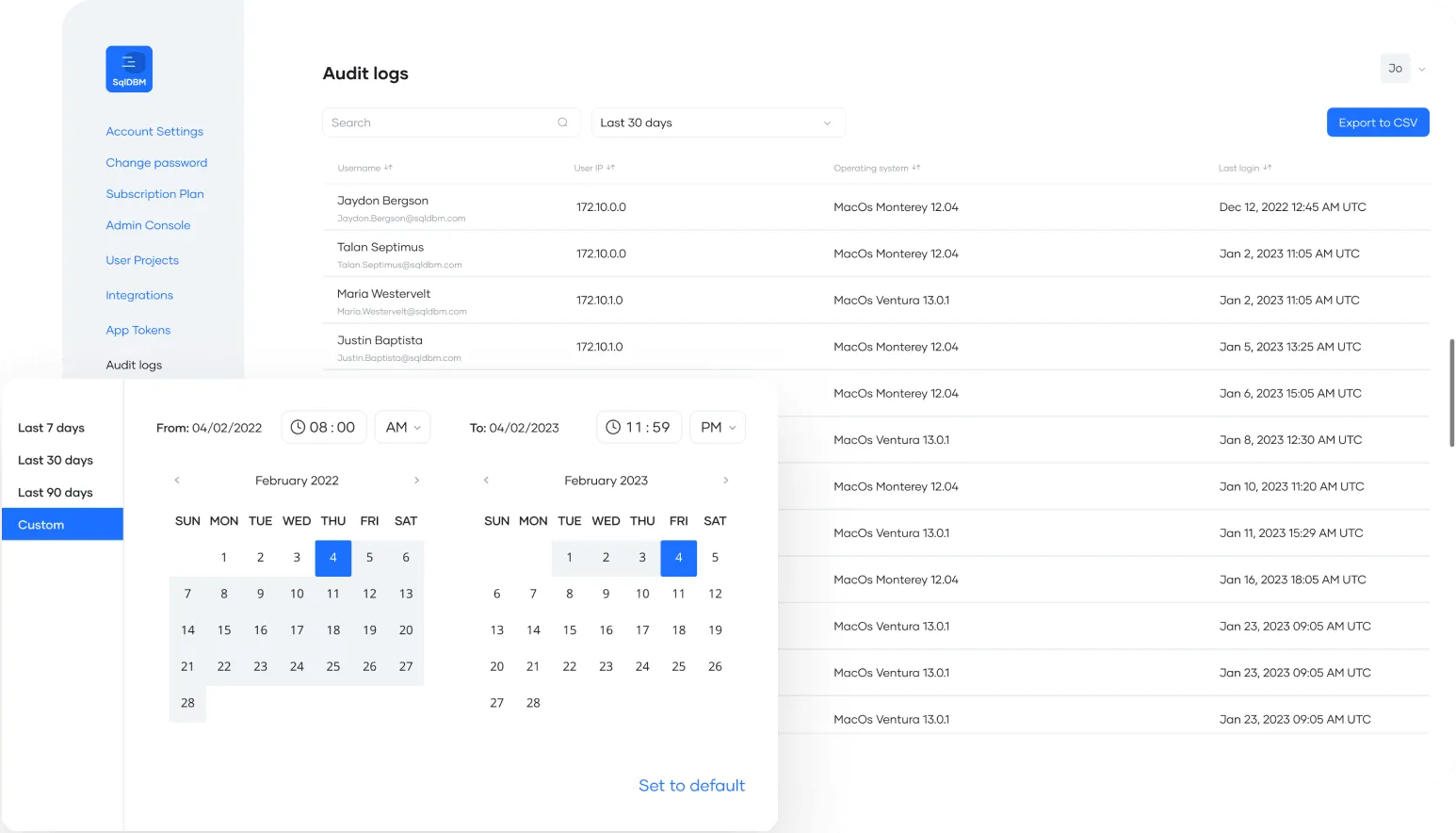Expand the Jo user account menu
Viewport: 1456px width, 833px height.
1421,69
